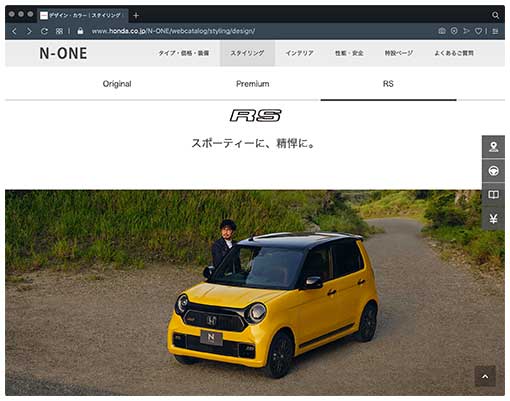
Task: Open the speed dial grid icon
Action: 59,31
